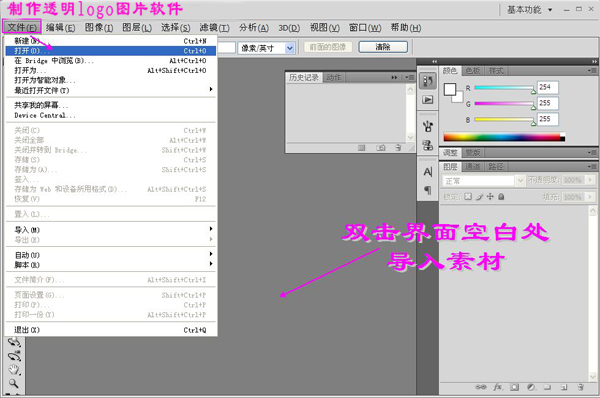The width and height of the screenshot is (600, 398).
Task: Open the Character panel 'A' icon
Action: 428,172
